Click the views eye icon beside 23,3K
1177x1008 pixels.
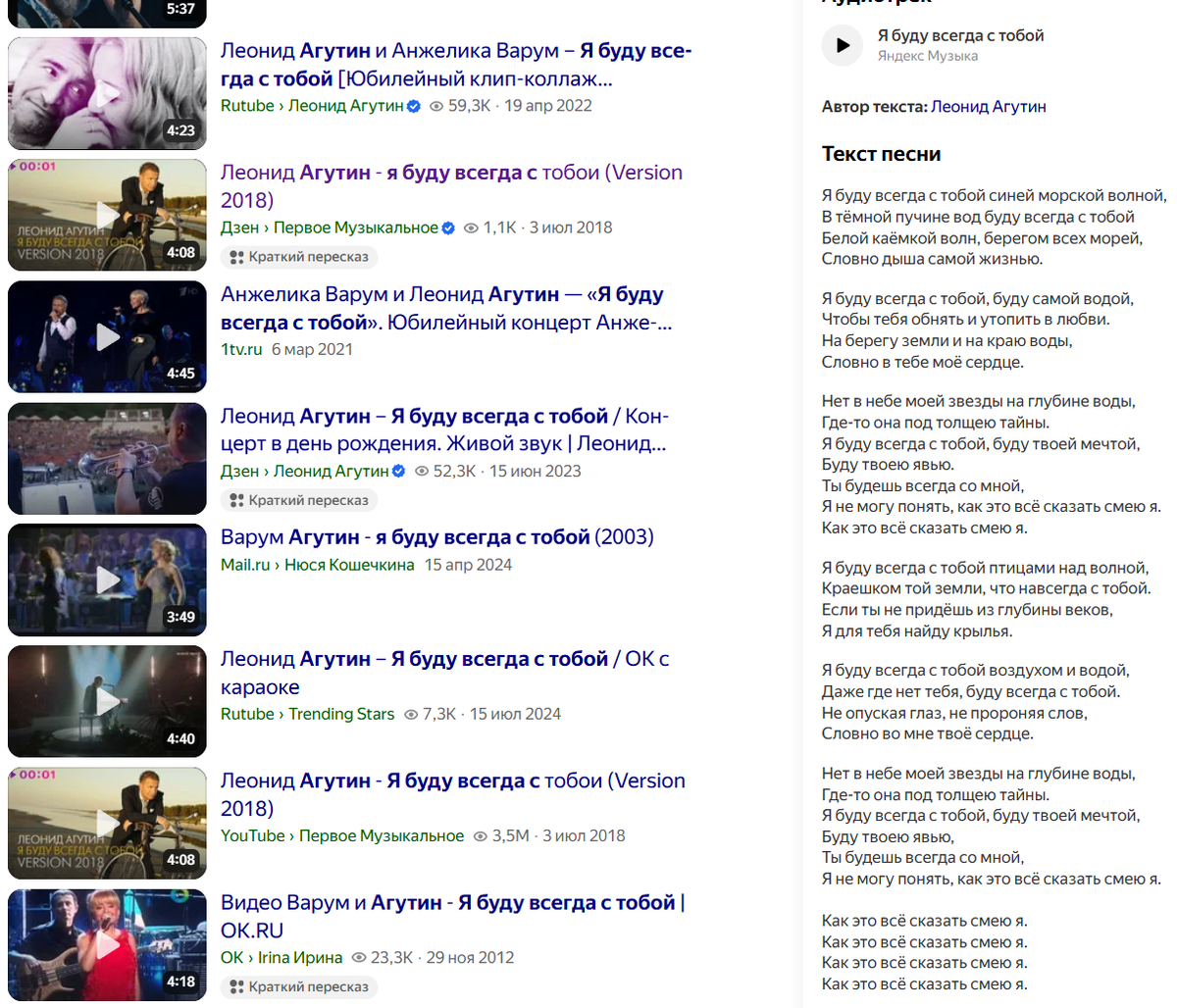point(359,958)
